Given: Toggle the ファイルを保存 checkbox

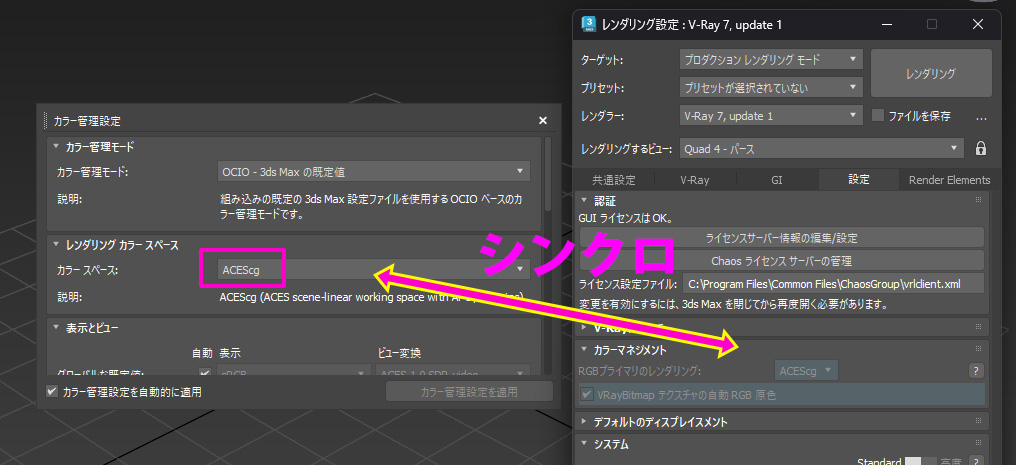Looking at the screenshot, I should pyautogui.click(x=878, y=116).
